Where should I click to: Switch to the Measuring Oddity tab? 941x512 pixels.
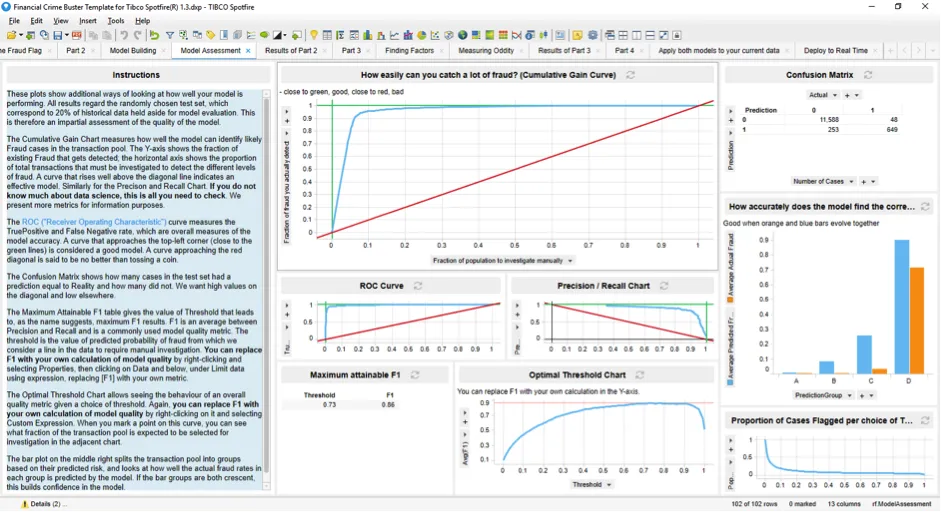486,50
